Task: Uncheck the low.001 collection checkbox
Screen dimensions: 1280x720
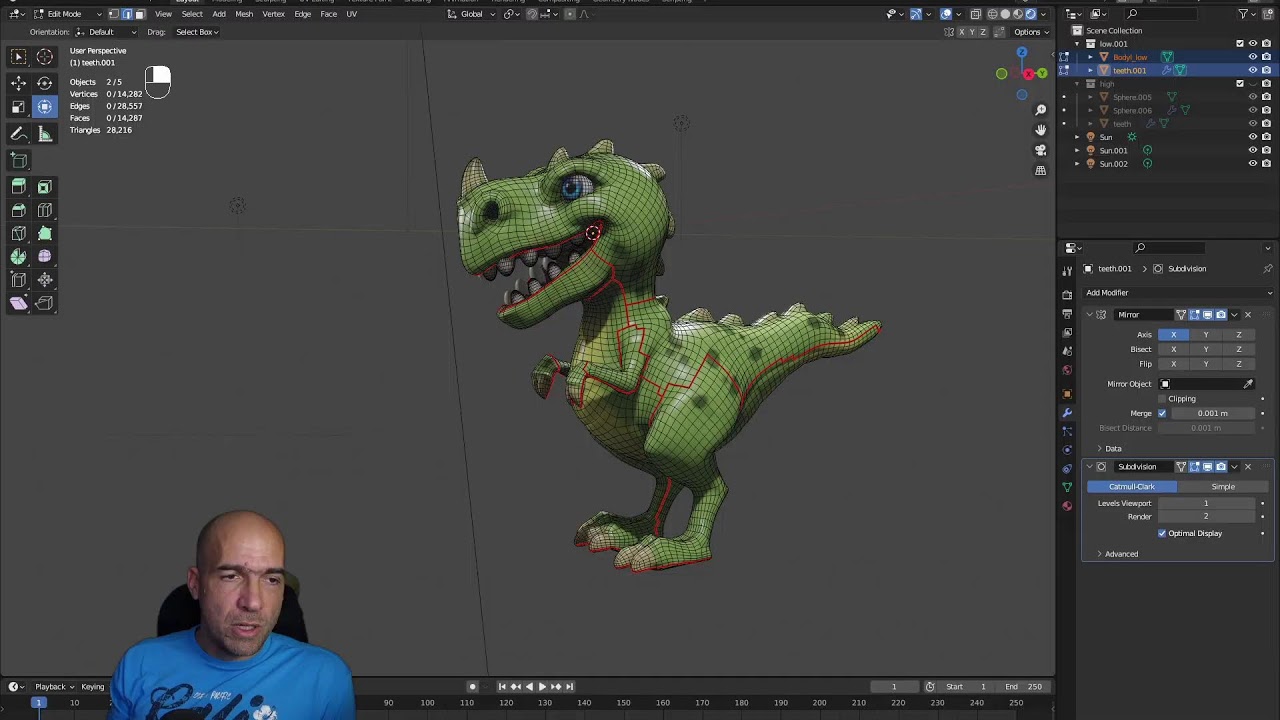Action: tap(1240, 44)
